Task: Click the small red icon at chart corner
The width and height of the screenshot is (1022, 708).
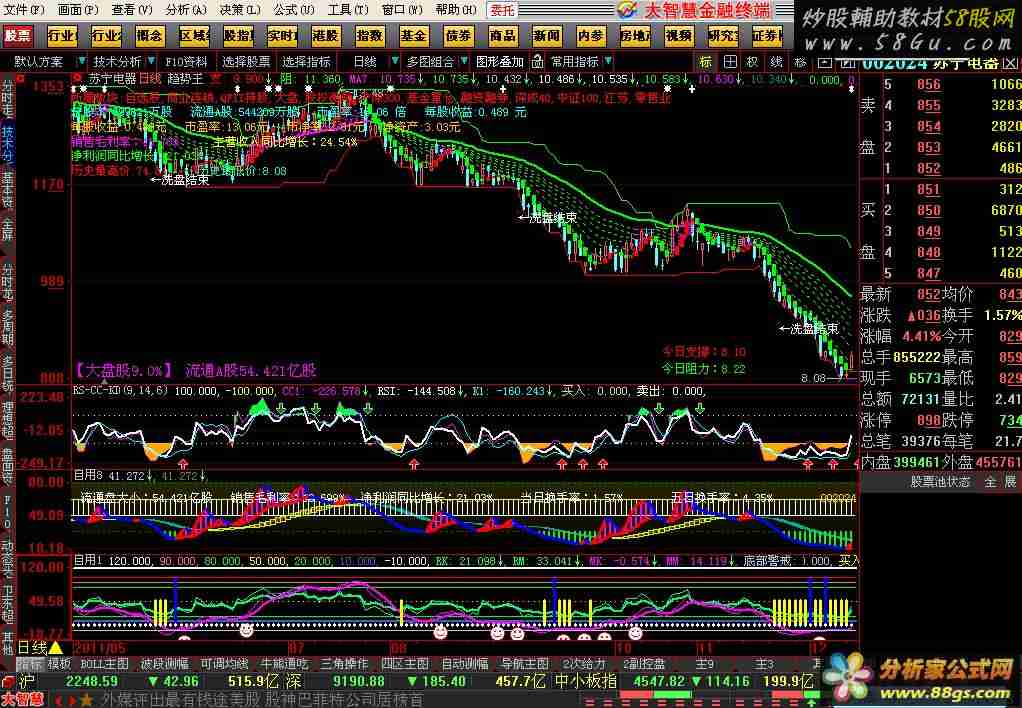Action: [x=21, y=79]
